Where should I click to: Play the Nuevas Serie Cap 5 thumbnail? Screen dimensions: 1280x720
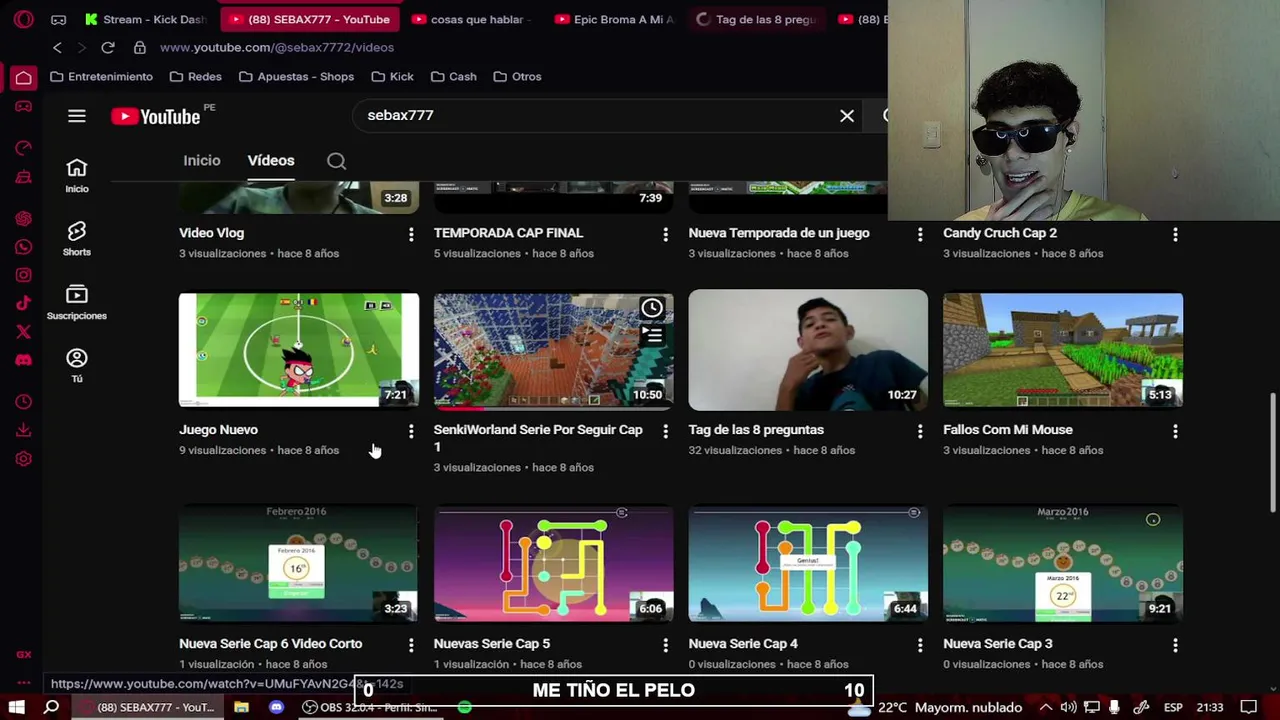coord(554,564)
